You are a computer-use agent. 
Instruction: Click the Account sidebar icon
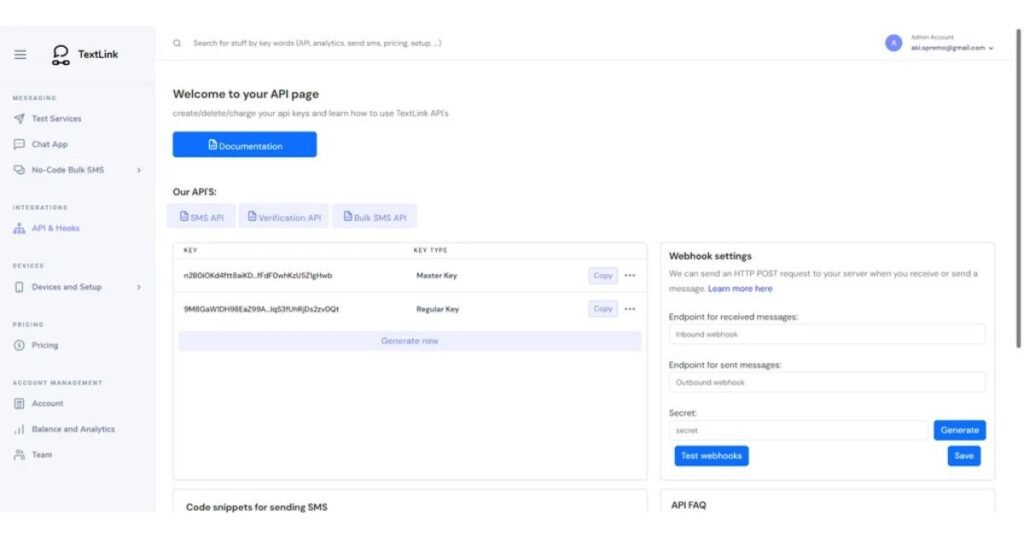point(19,404)
